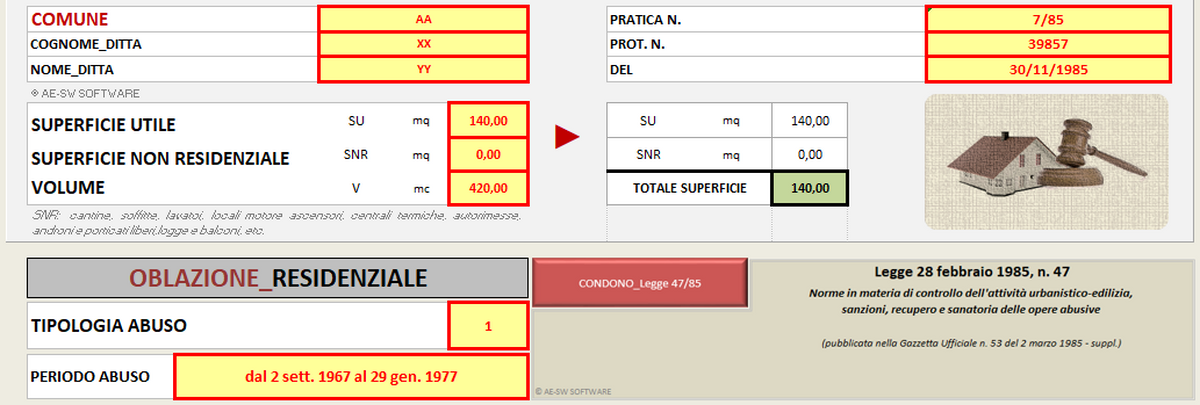Select the NOME_DITTA field containing YY
1200x405 pixels.
[x=423, y=70]
